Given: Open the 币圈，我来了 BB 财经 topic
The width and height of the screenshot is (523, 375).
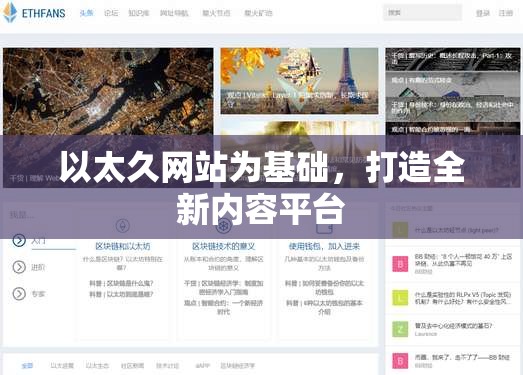Looking at the screenshot, I should (x=462, y=357).
